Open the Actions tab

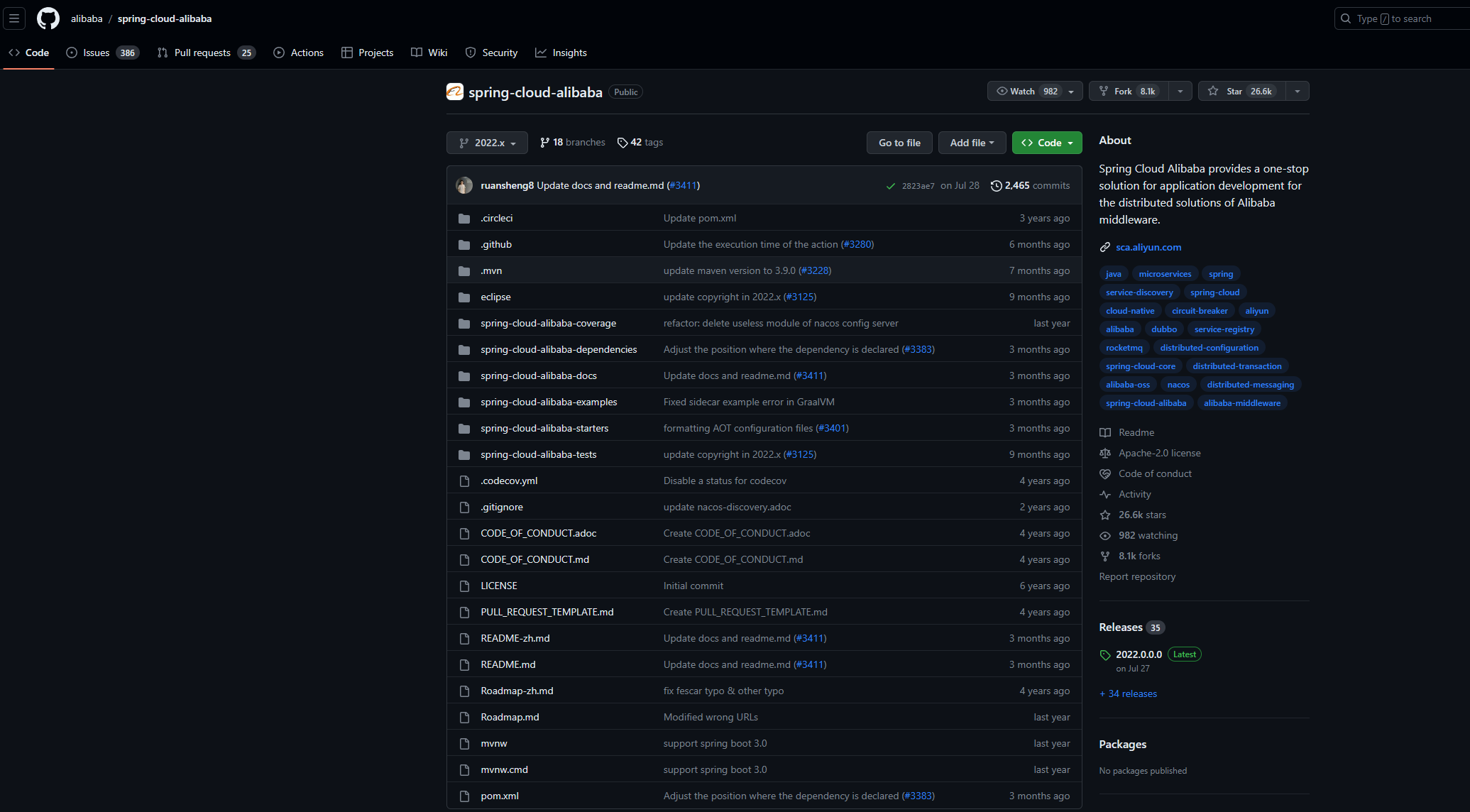298,53
